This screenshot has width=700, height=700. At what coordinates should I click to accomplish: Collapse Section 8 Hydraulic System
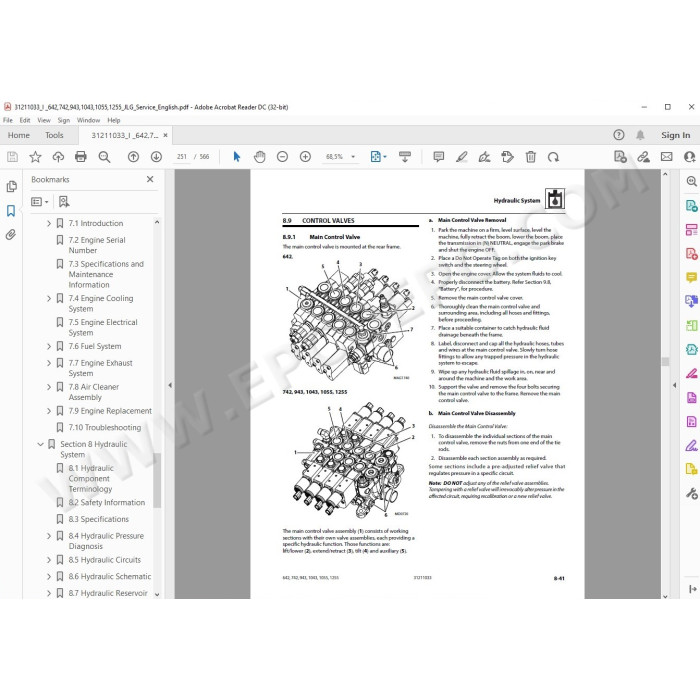(41, 444)
